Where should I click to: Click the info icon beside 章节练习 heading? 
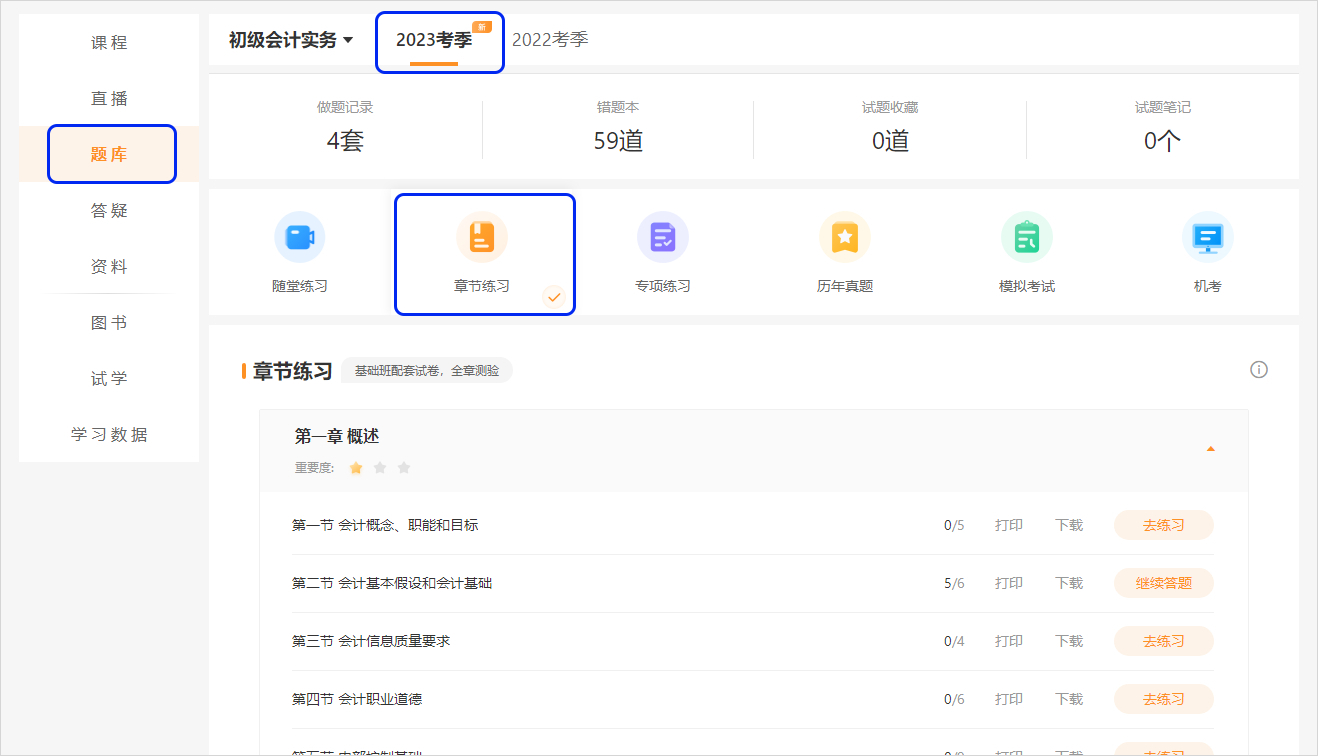point(1258,369)
